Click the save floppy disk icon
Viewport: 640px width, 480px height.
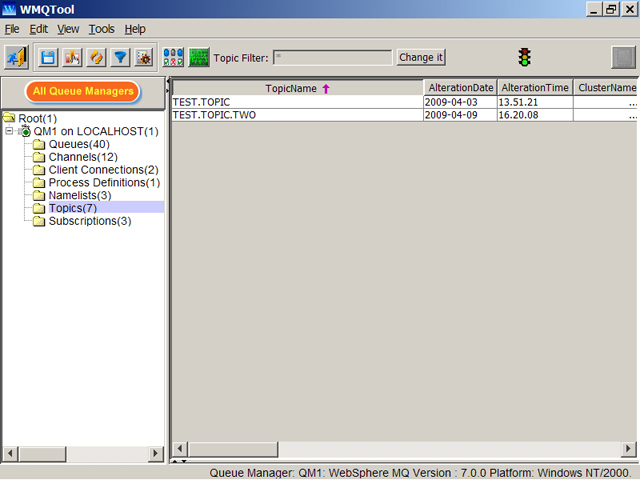tap(48, 57)
